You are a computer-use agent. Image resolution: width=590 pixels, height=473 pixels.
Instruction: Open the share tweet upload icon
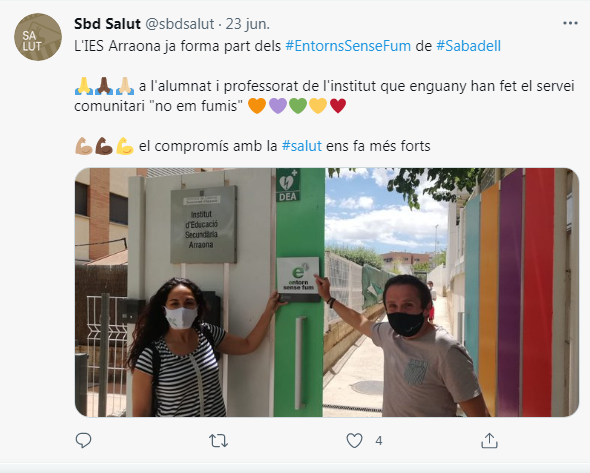coord(489,440)
